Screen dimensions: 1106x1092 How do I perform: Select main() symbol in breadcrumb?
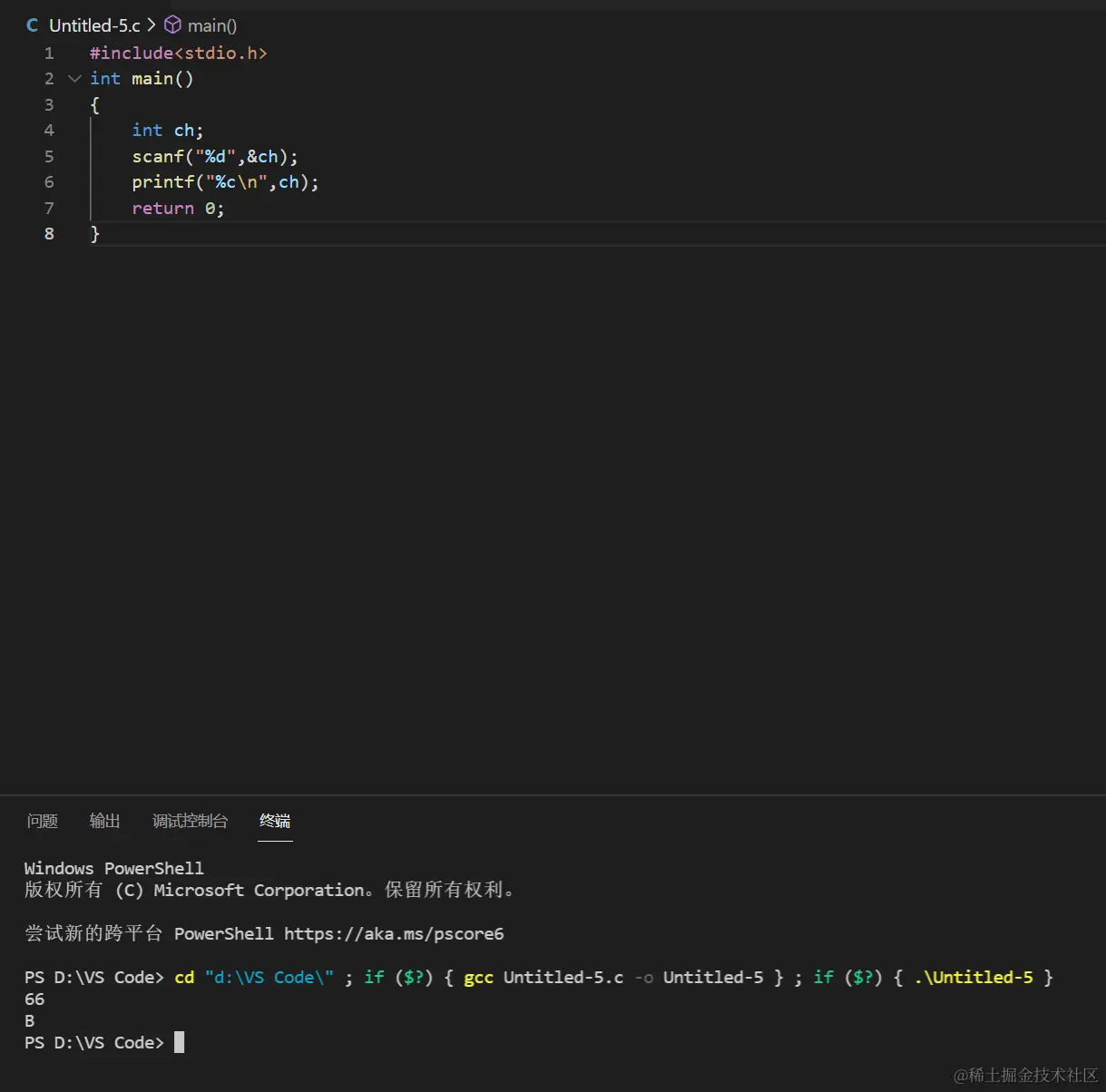[x=212, y=25]
